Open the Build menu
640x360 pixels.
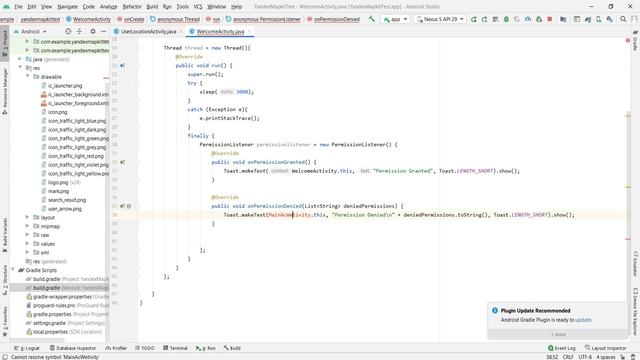coord(152,7)
